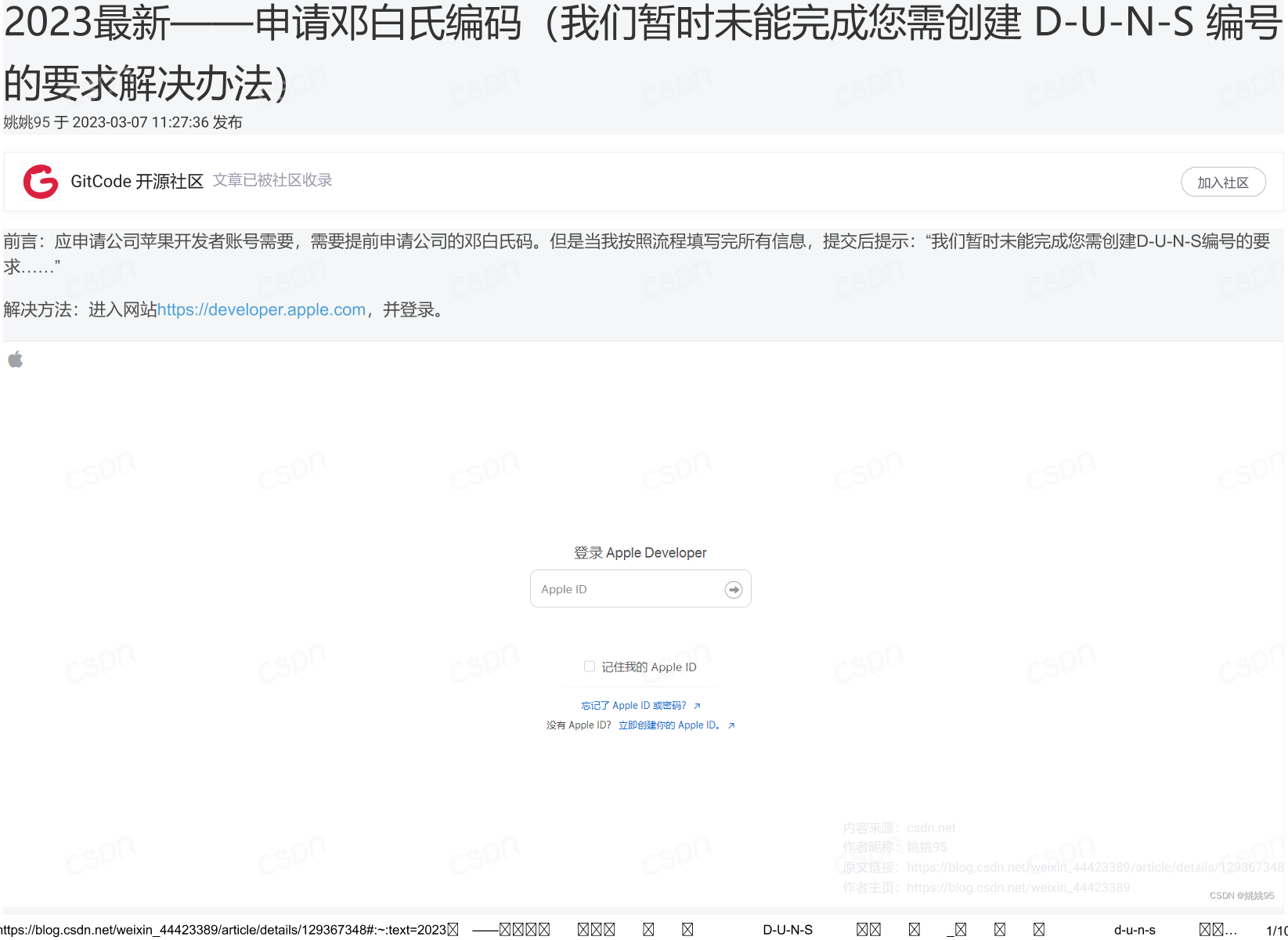
Task: Click author name 姚姚95
Action: [x=27, y=122]
